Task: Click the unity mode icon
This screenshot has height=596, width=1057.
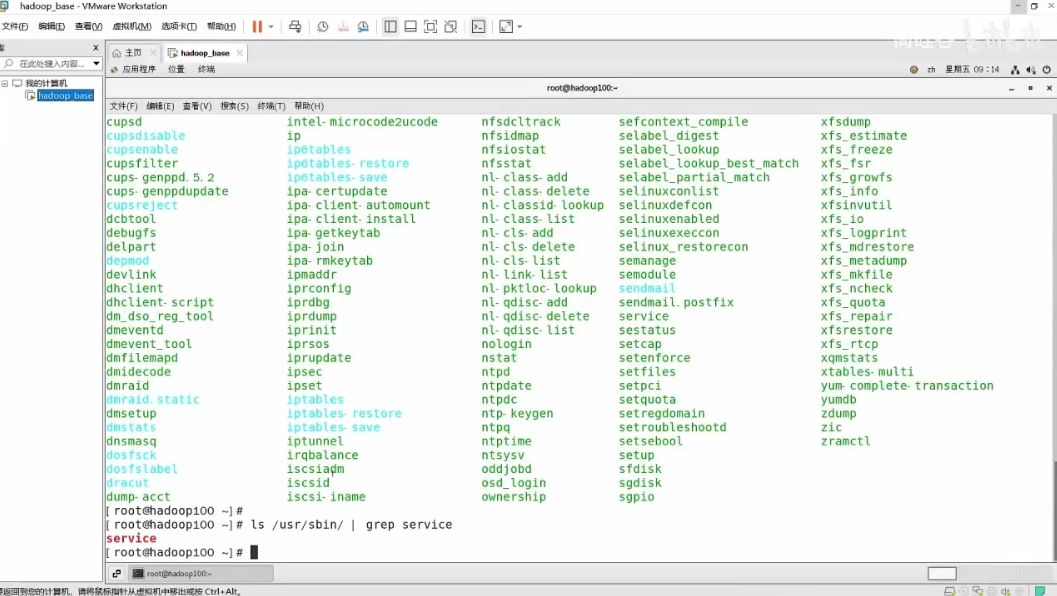Action: click(451, 26)
